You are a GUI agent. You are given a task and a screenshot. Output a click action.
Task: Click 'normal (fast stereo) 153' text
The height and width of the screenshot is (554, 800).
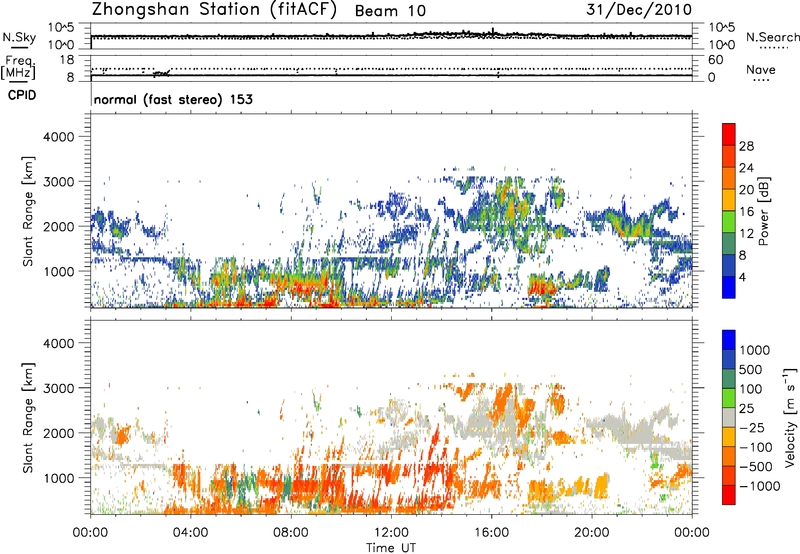click(173, 99)
